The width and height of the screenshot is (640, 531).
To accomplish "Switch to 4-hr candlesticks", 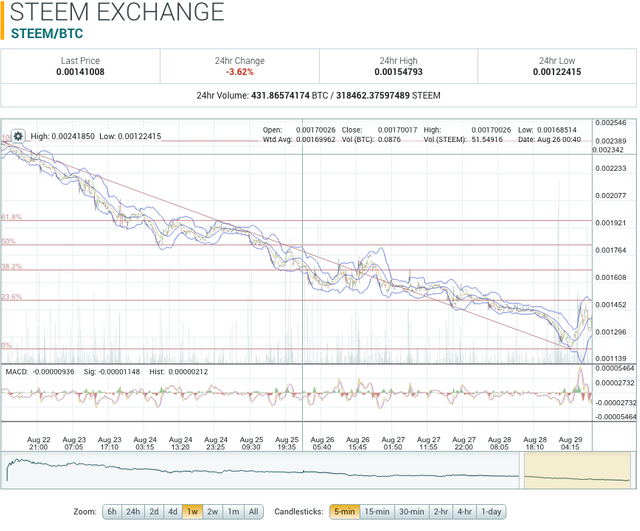I will pyautogui.click(x=464, y=512).
